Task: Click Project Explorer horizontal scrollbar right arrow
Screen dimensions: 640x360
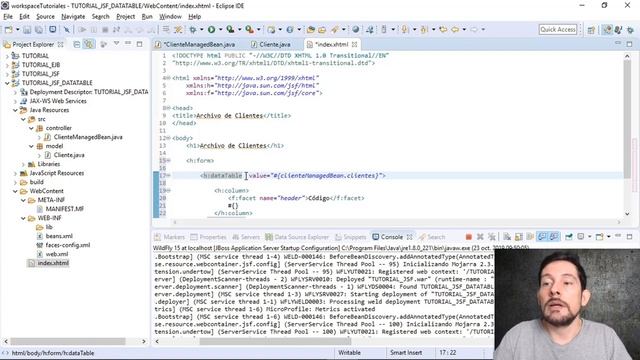Action: click(144, 341)
